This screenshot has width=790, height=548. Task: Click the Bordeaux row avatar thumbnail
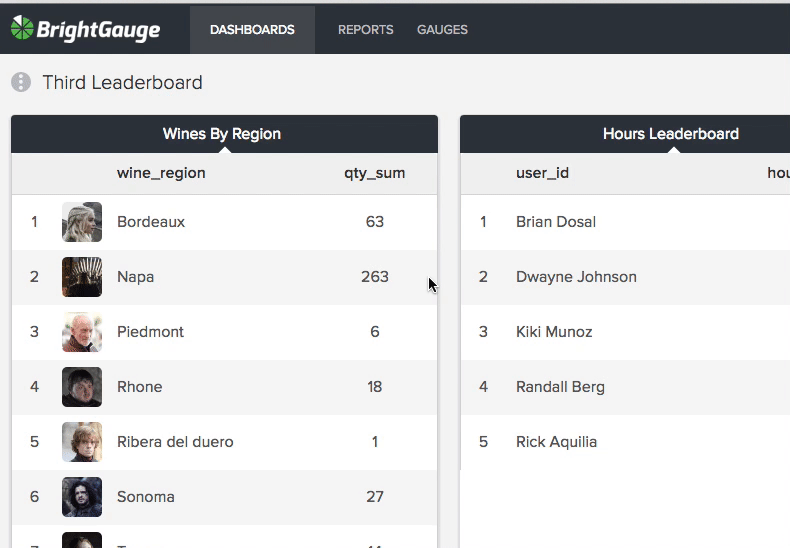coord(82,222)
